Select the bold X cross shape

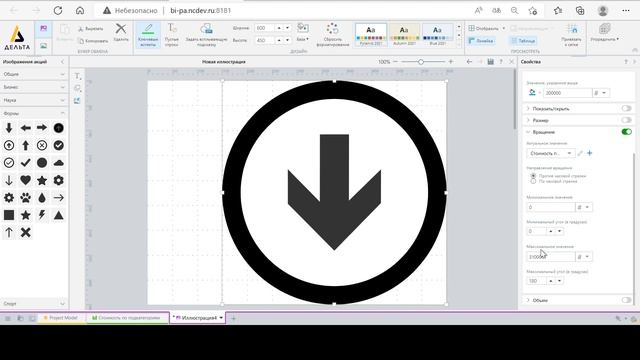coord(25,233)
